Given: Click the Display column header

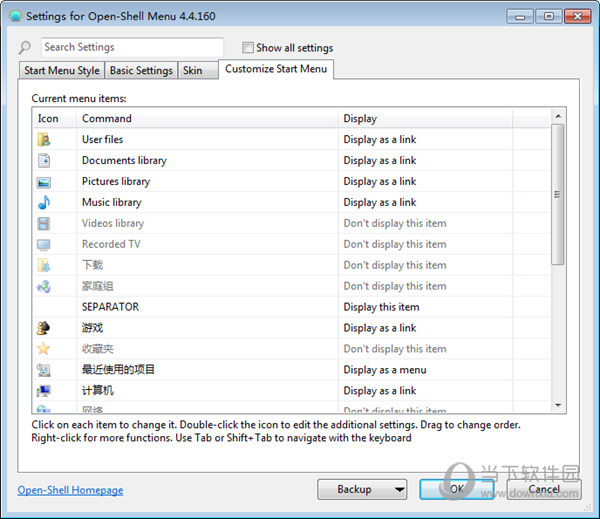Looking at the screenshot, I should [425, 118].
